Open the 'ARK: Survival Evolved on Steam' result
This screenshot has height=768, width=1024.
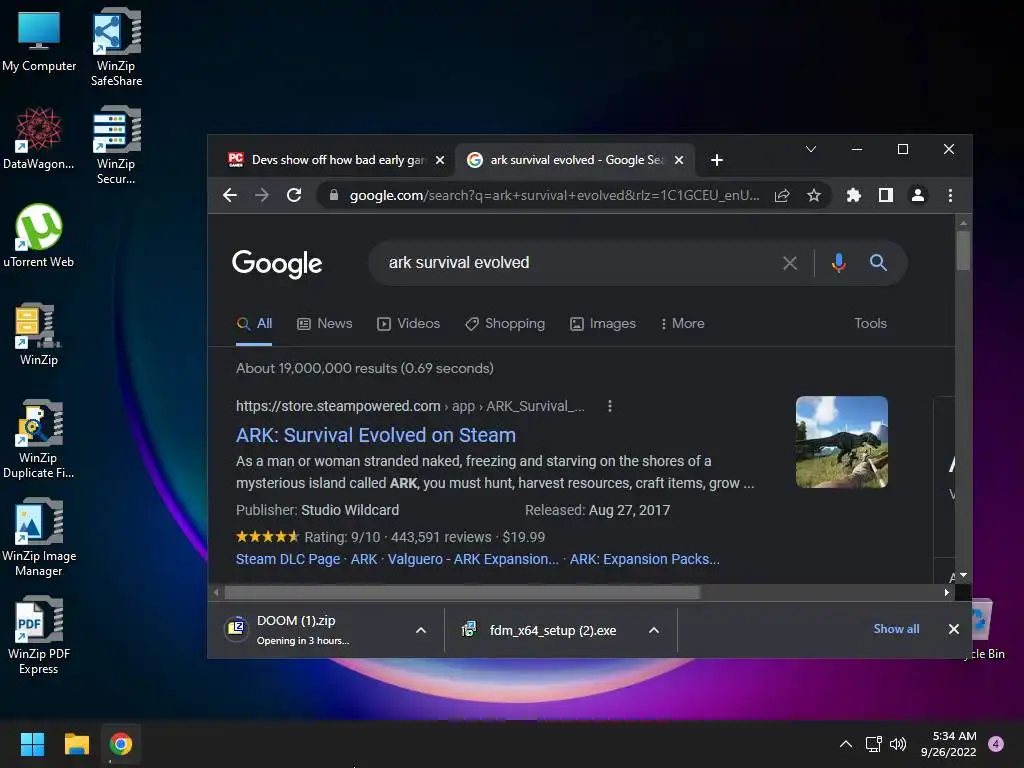click(x=376, y=436)
